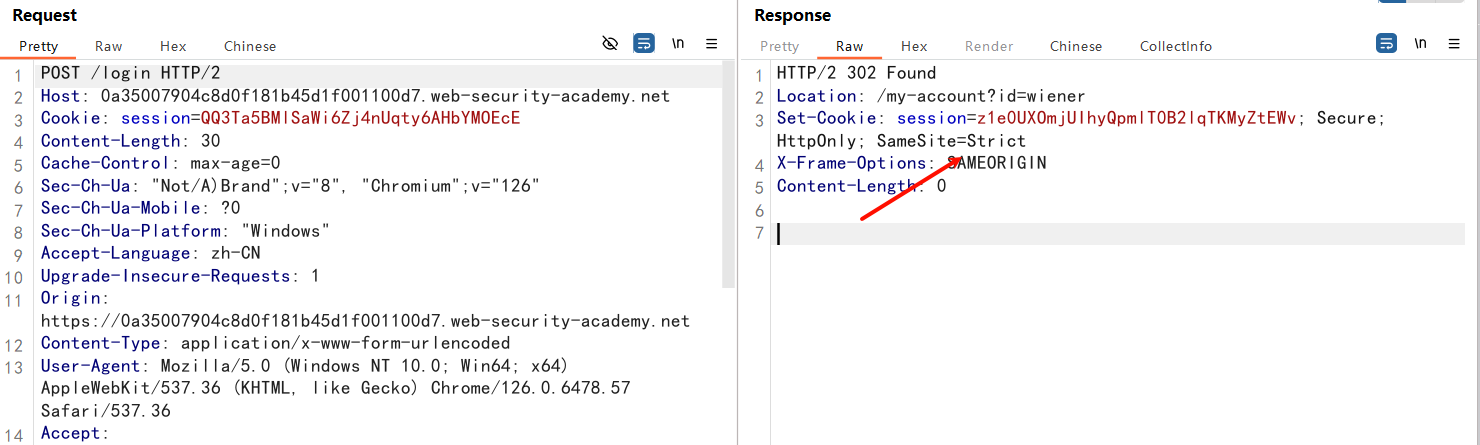The image size is (1480, 445).
Task: Open the Request panel hamburger menu
Action: (x=712, y=44)
